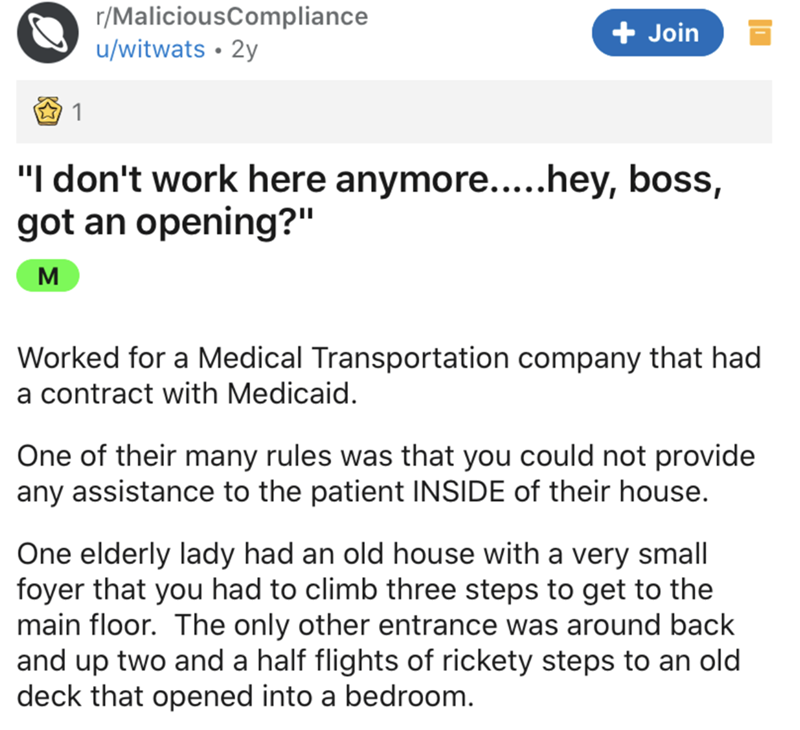Screen dimensions: 800x730
Task: Click the gray awards bar
Action: click(x=400, y=111)
